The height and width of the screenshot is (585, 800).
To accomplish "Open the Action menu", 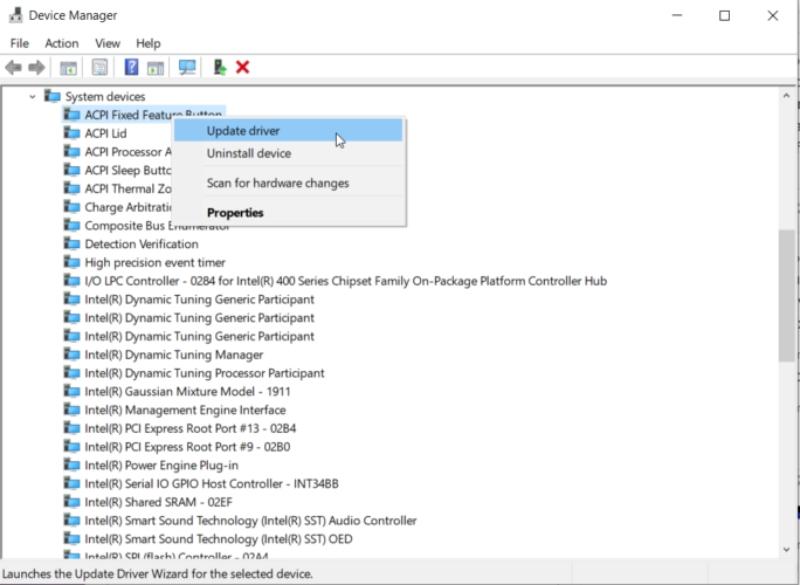I will [x=62, y=43].
